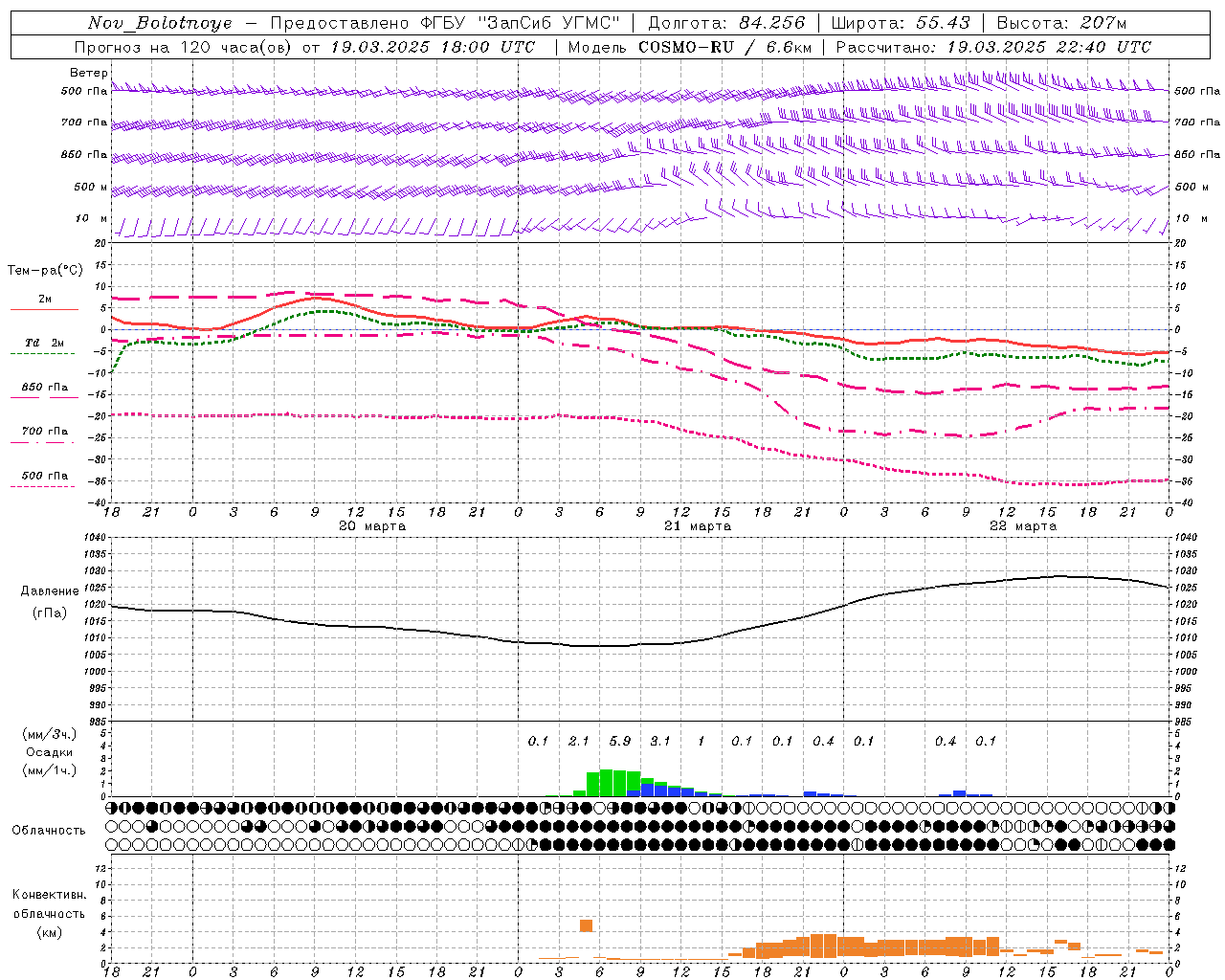Click the 22 марта date label

pyautogui.click(x=1023, y=526)
